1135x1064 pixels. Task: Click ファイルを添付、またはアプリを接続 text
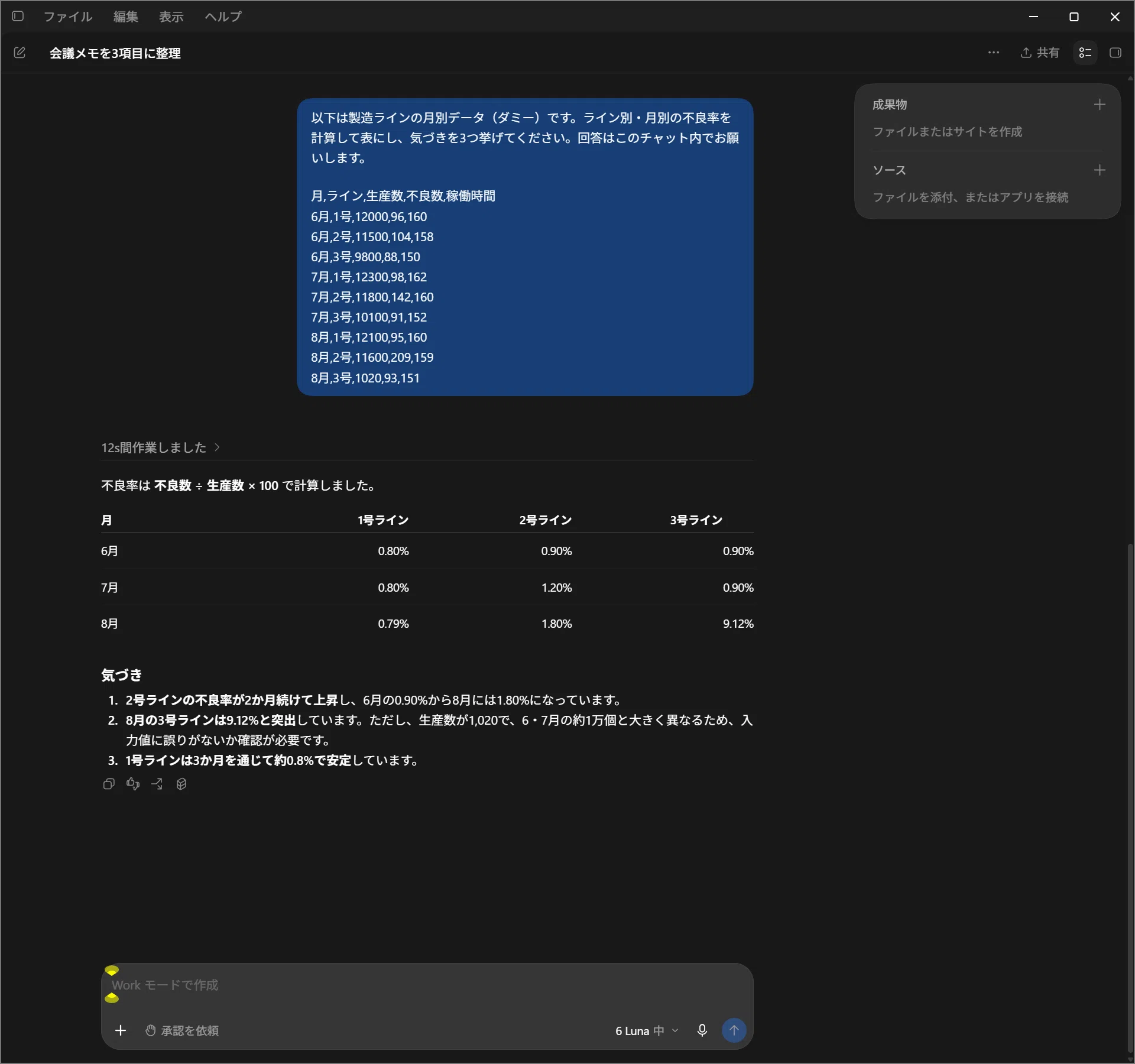(970, 197)
